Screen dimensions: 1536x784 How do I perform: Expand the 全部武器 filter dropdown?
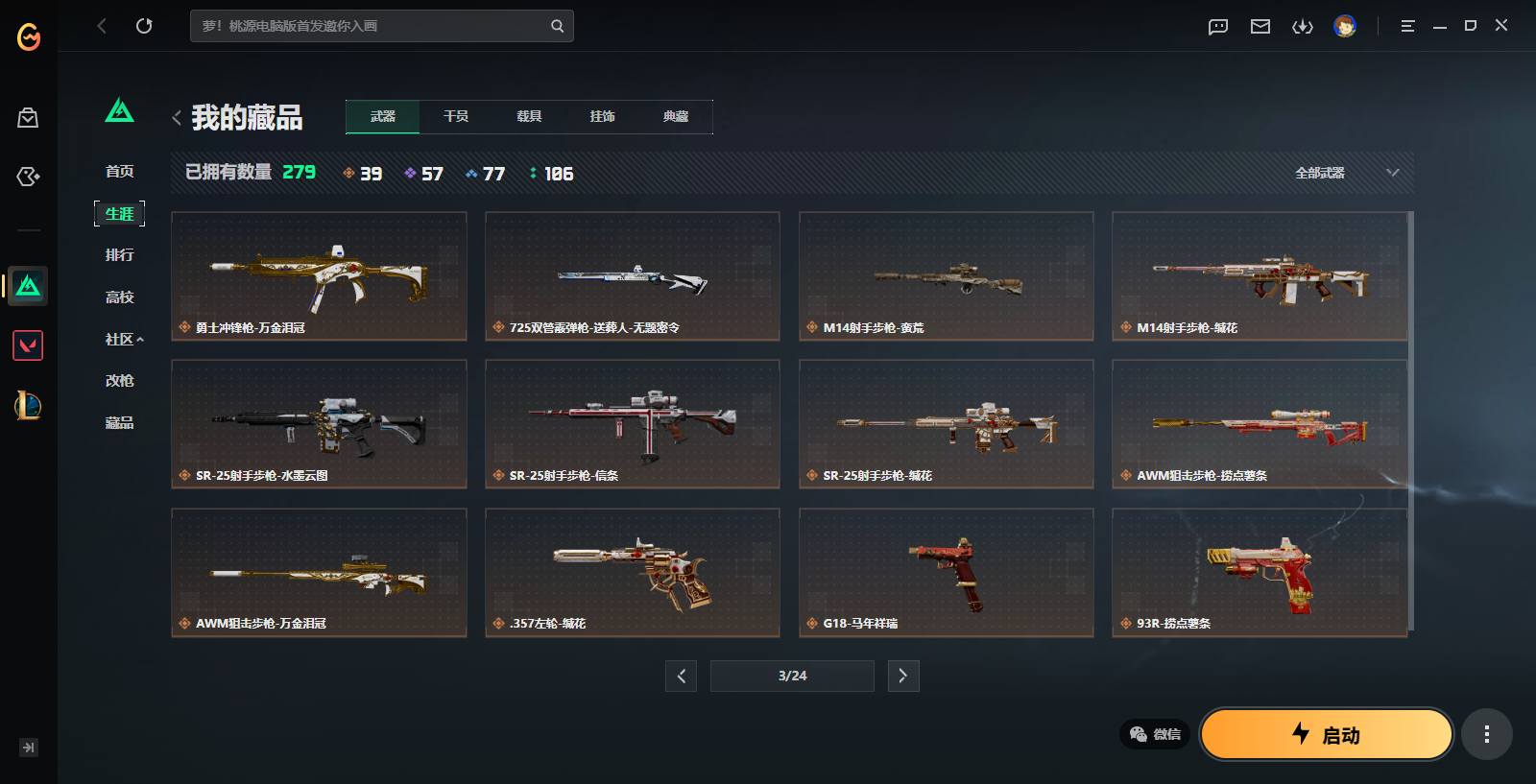click(x=1347, y=173)
